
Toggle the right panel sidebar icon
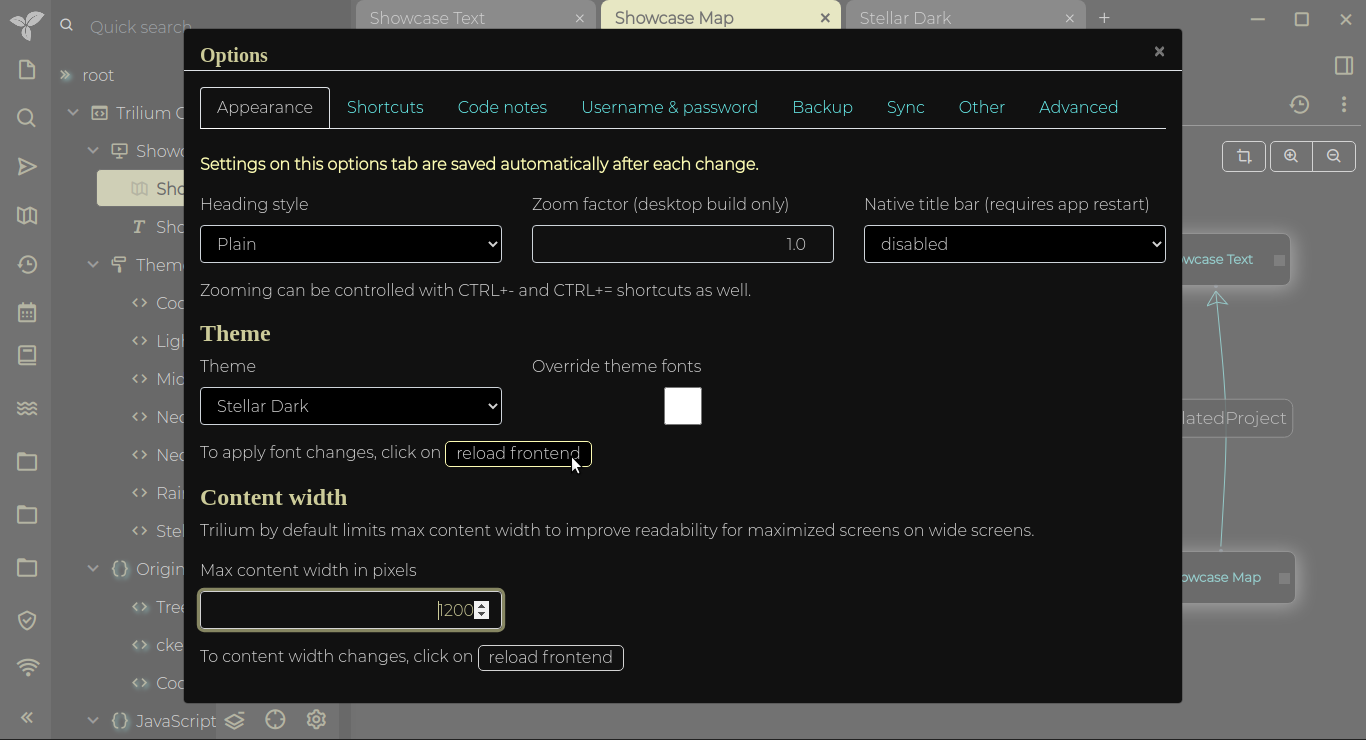(x=1343, y=65)
